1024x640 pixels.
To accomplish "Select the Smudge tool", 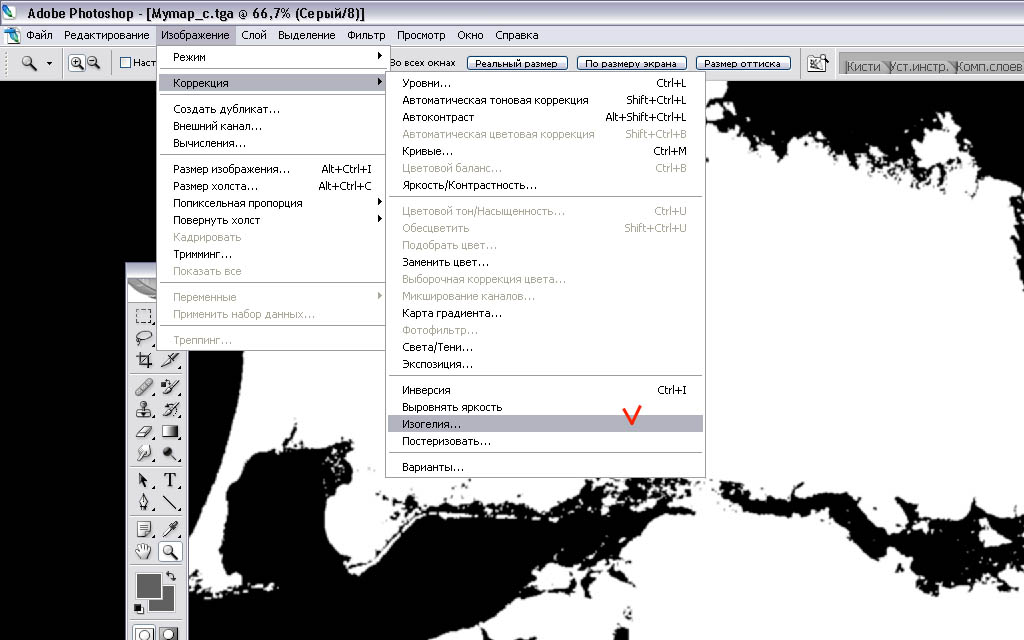I will [144, 453].
